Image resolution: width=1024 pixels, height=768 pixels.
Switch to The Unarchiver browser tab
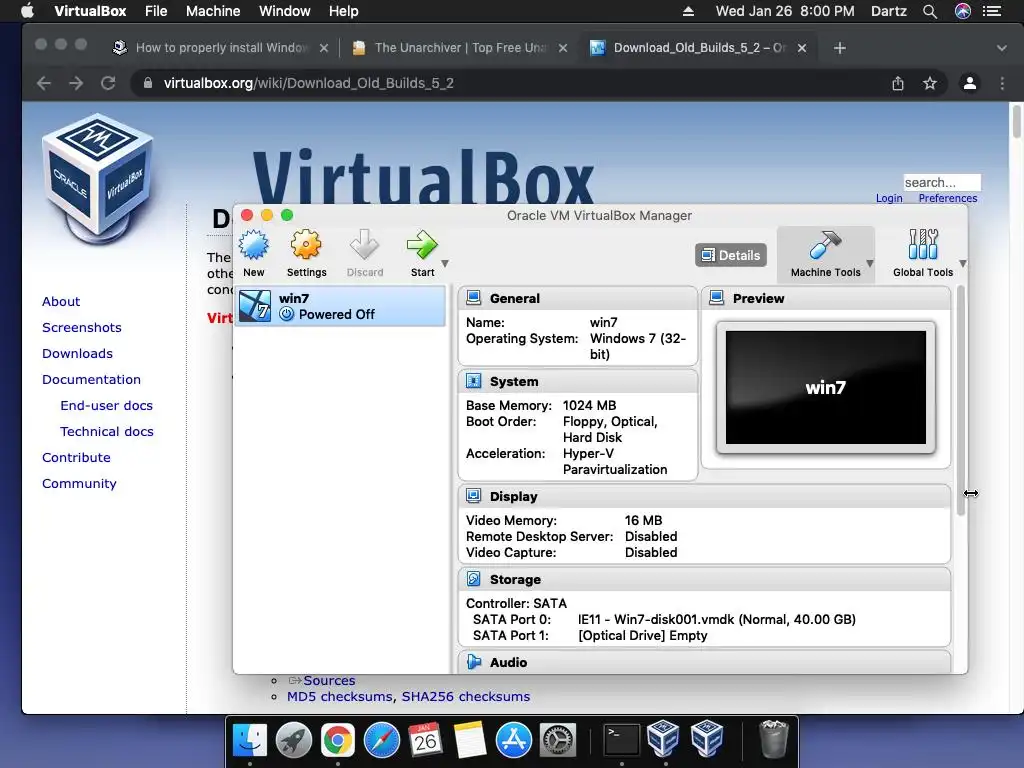click(460, 48)
